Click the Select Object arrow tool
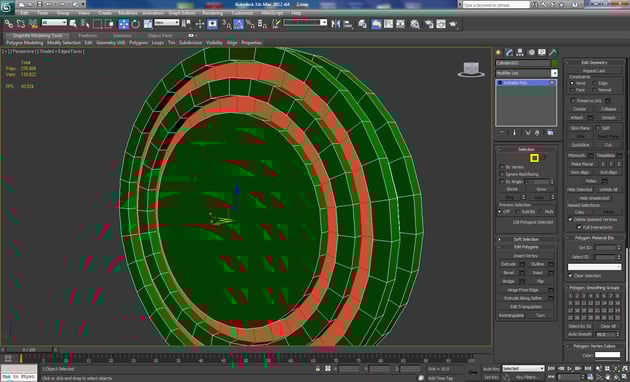The height and width of the screenshot is (382, 630). 73,24
